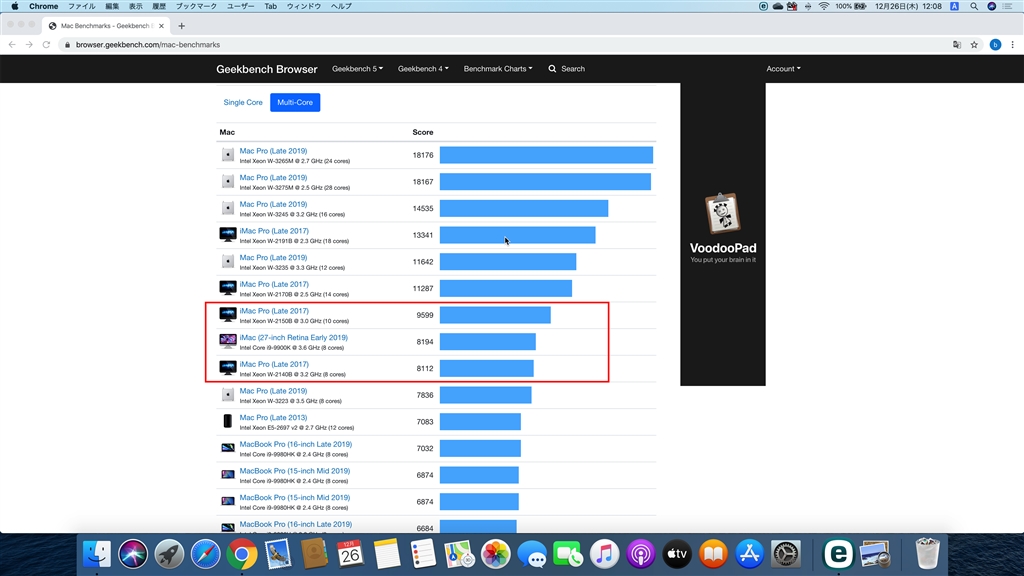Screen dimensions: 1024x576
Task: Click Search in the Geekbench navbar
Action: [566, 69]
